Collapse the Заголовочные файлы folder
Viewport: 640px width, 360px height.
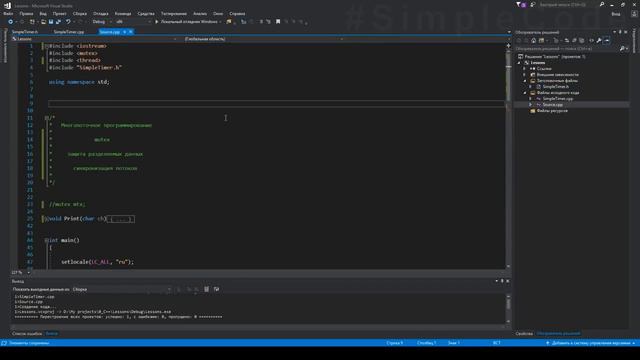[525, 81]
